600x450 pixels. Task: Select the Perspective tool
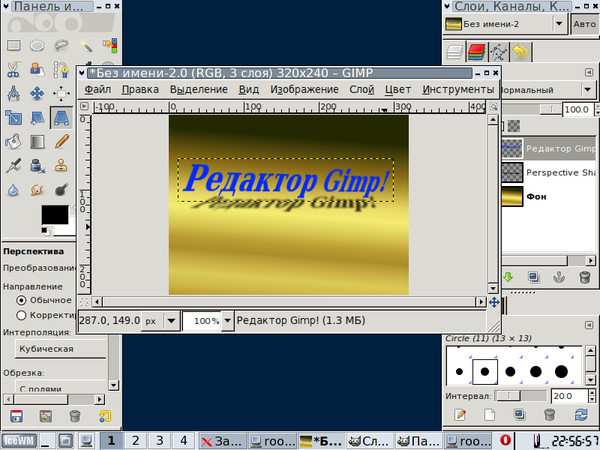tap(61, 117)
